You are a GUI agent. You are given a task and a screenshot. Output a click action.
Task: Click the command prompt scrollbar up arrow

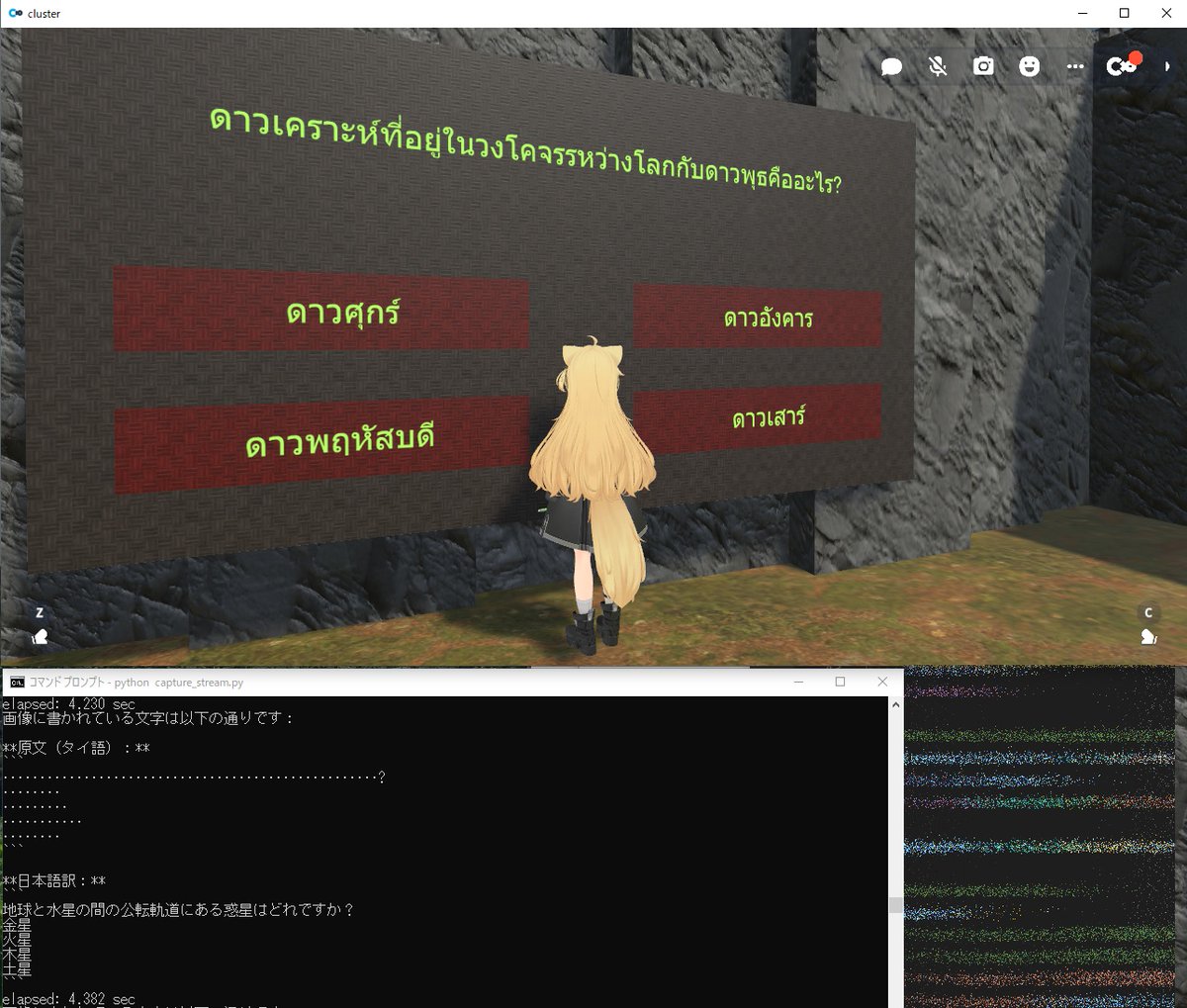[x=896, y=704]
